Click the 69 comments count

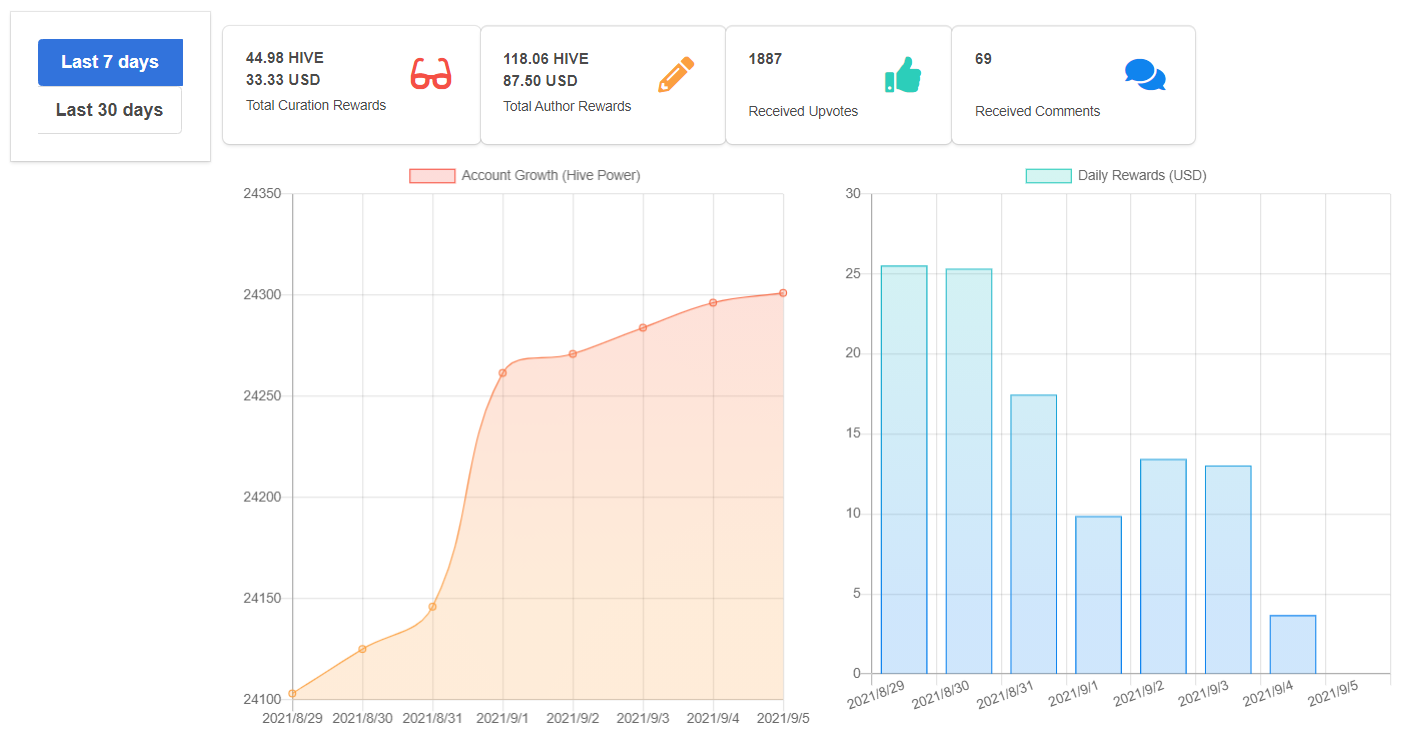pos(983,59)
